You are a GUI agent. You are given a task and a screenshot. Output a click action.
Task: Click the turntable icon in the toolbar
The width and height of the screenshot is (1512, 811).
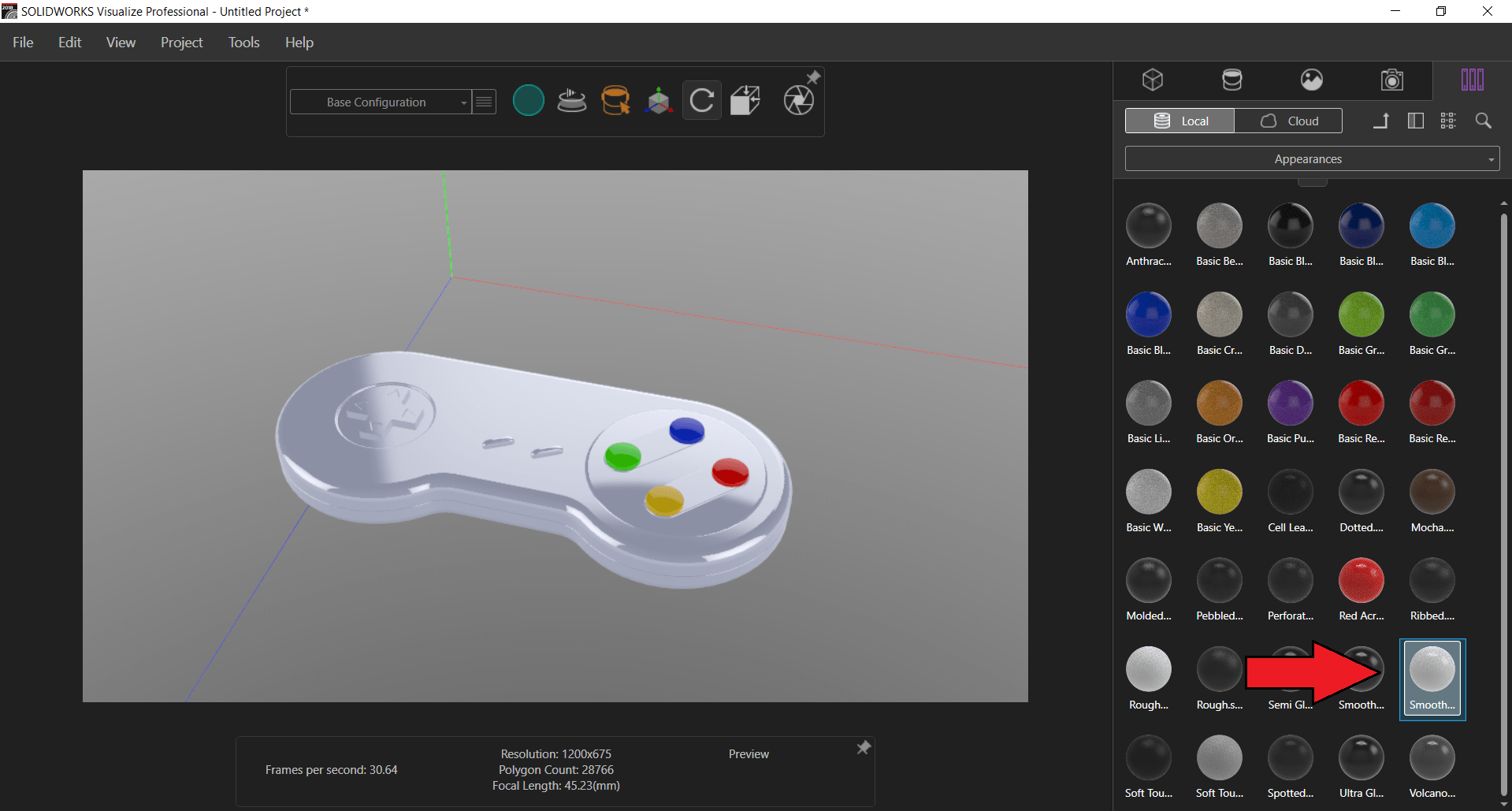click(x=571, y=101)
